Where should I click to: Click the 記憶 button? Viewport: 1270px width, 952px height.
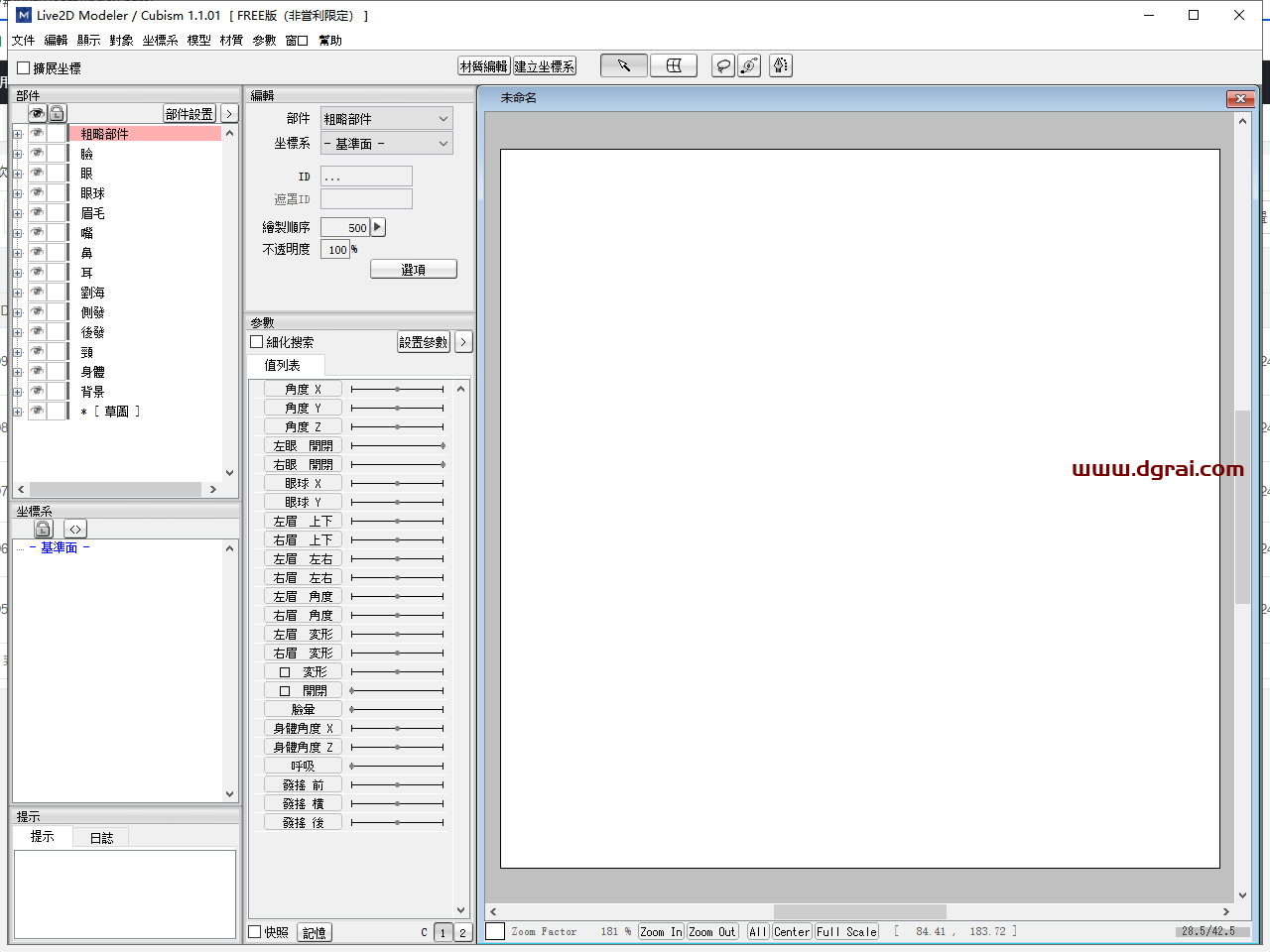(x=315, y=932)
